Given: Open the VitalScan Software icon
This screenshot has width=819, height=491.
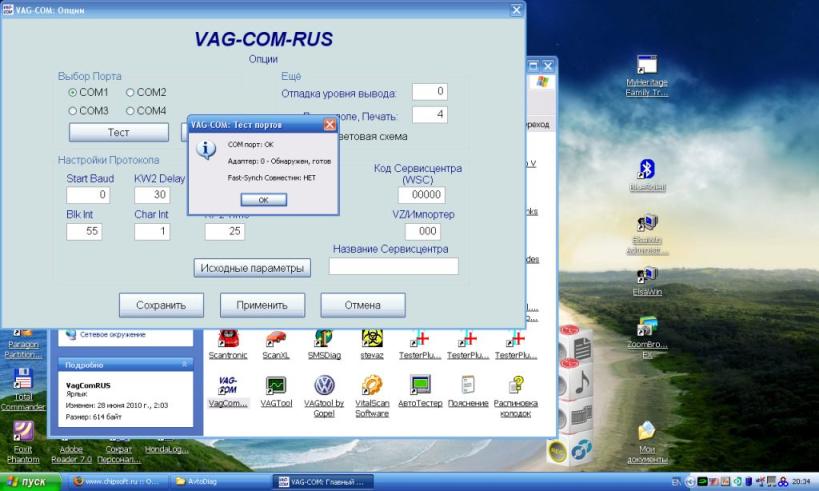Looking at the screenshot, I should (372, 386).
